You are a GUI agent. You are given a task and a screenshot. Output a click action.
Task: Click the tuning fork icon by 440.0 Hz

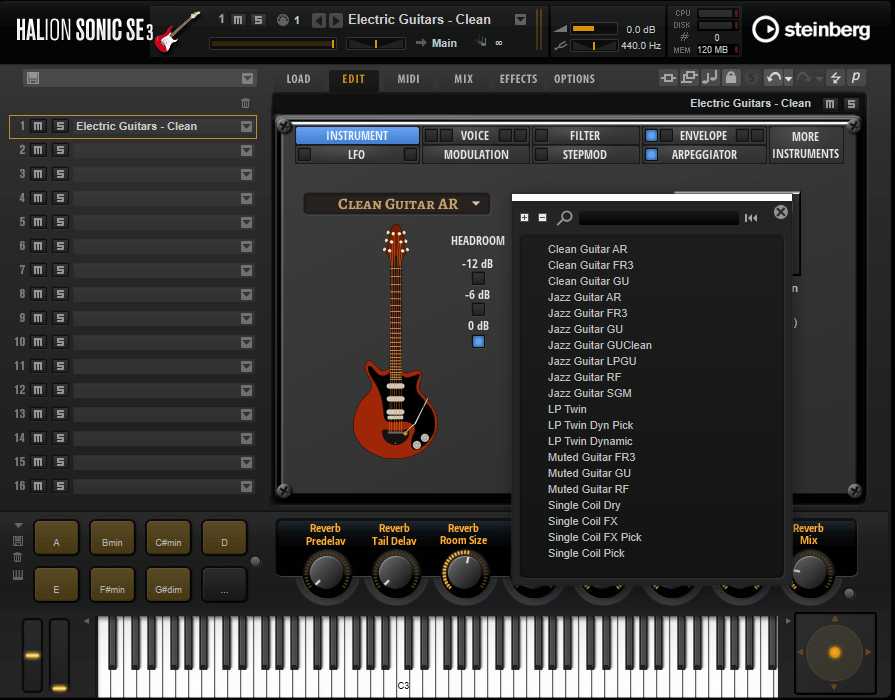pyautogui.click(x=561, y=45)
